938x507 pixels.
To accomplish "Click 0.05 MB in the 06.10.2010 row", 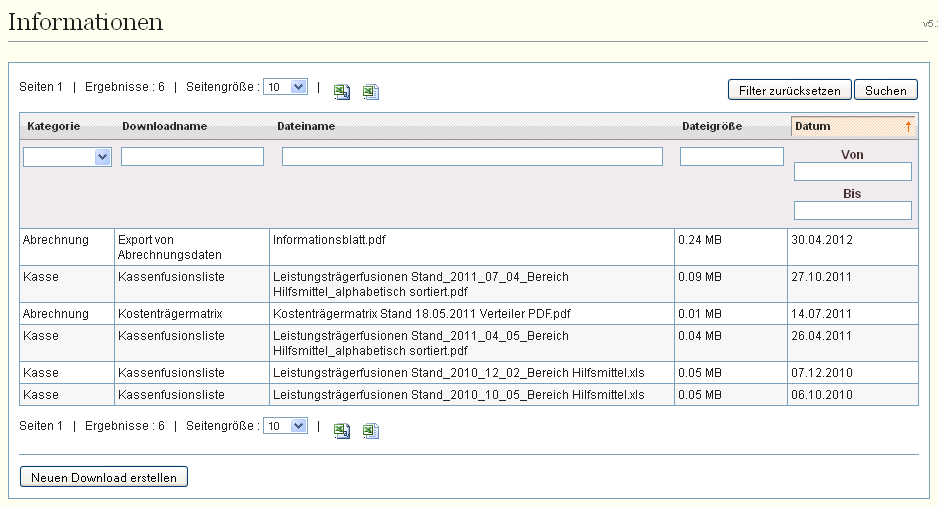I will pos(700,395).
